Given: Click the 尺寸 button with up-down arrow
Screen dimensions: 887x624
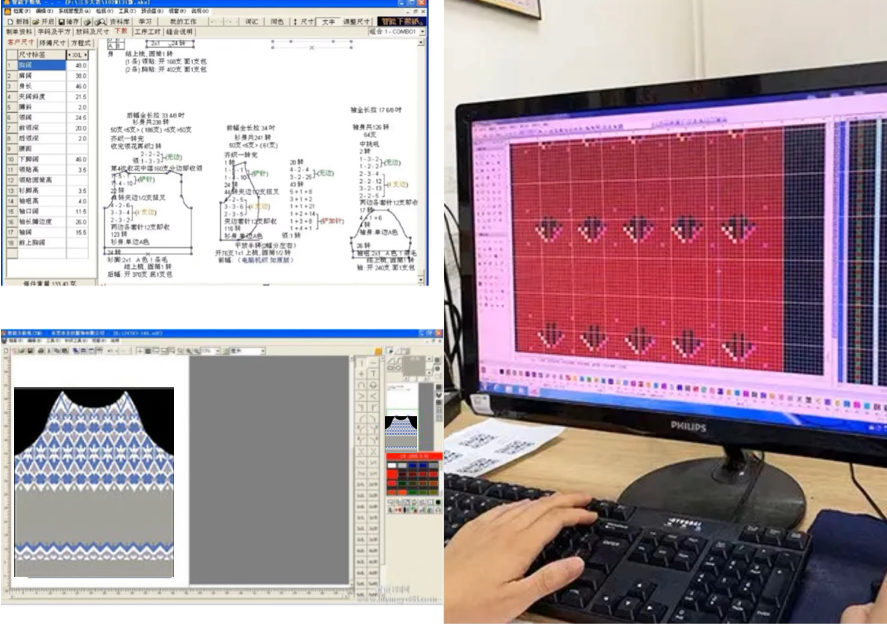Looking at the screenshot, I should tap(303, 21).
